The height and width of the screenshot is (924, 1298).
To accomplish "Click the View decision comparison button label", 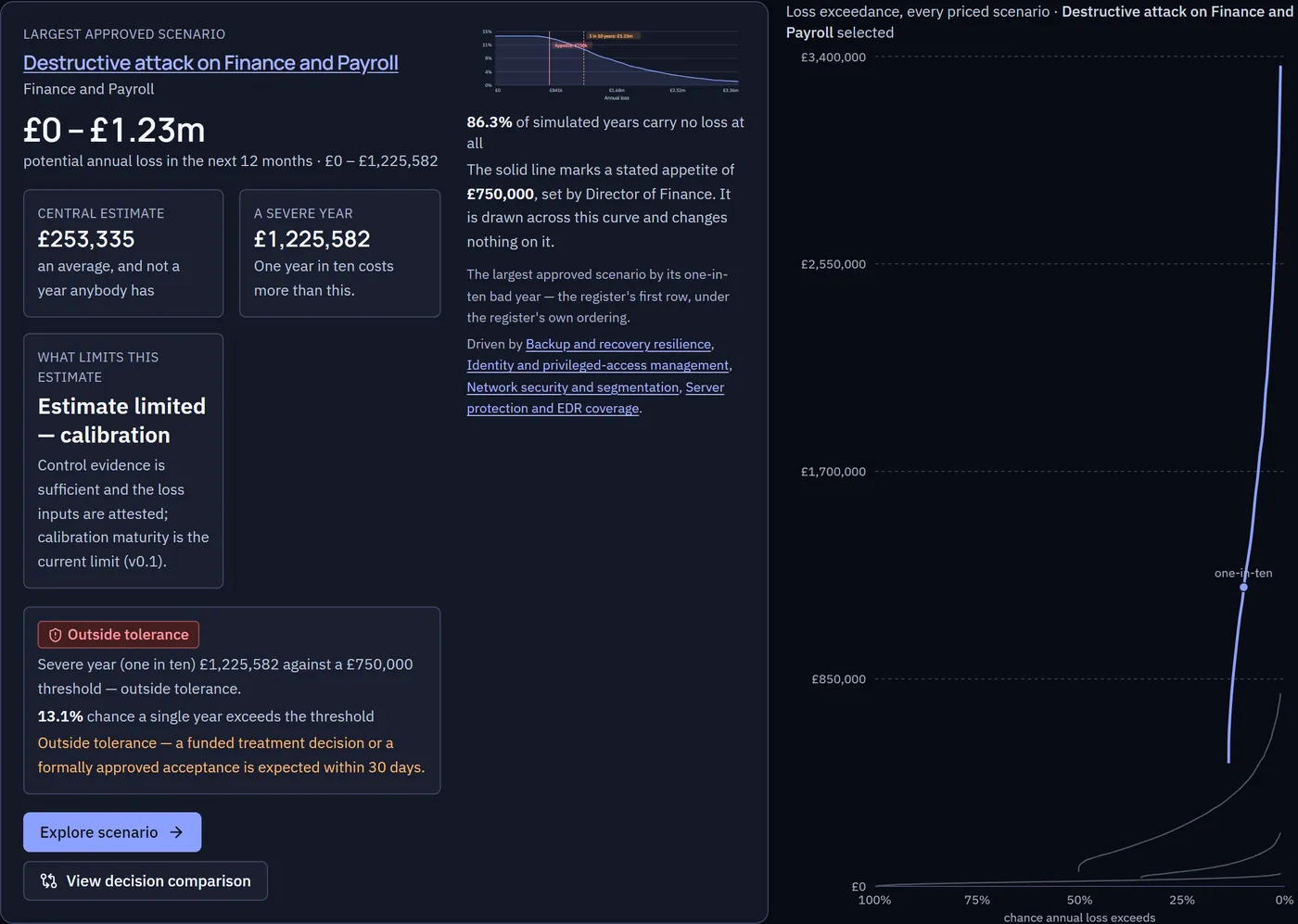I will click(x=159, y=880).
